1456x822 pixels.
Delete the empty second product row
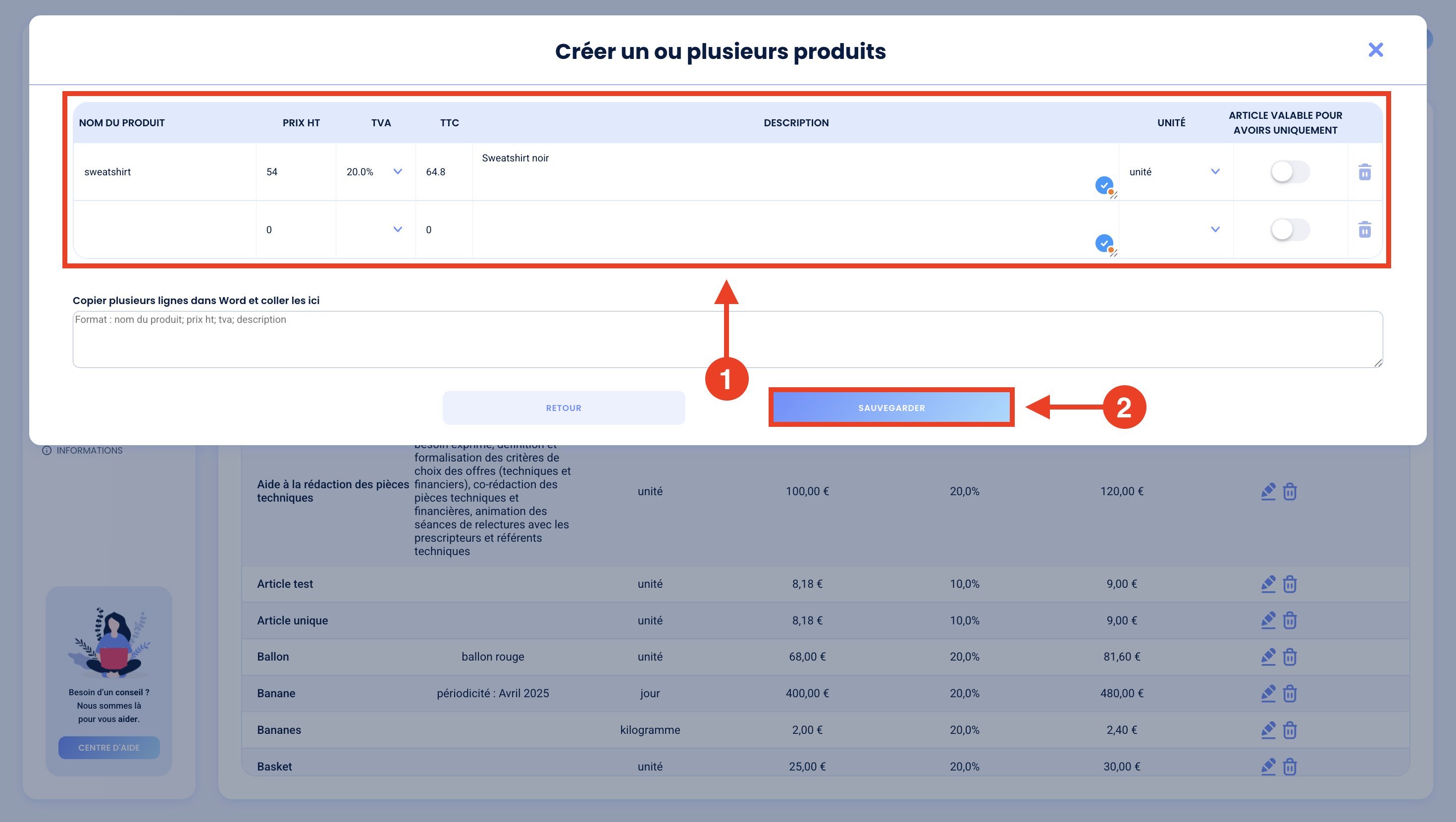tap(1364, 230)
